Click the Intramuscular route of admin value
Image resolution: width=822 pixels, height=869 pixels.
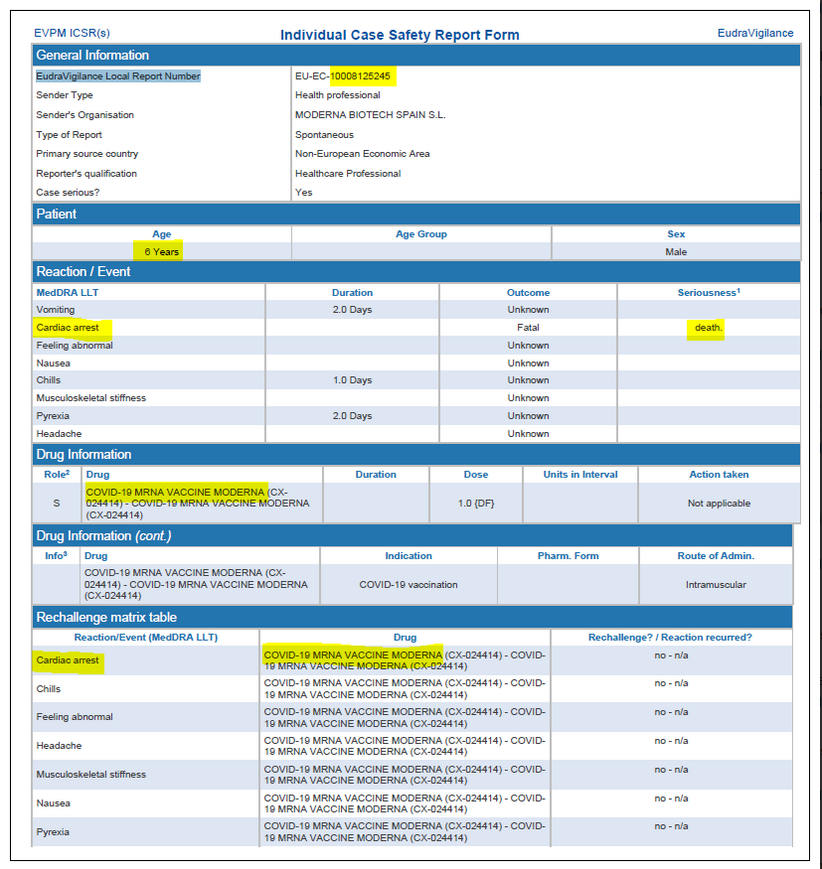click(x=715, y=585)
